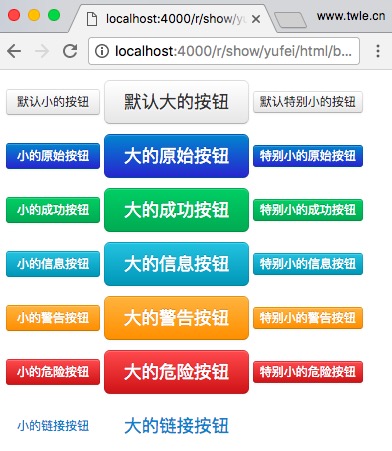This screenshot has width=392, height=451.
Task: Click the green 大的成功按钮 button
Action: point(176,210)
